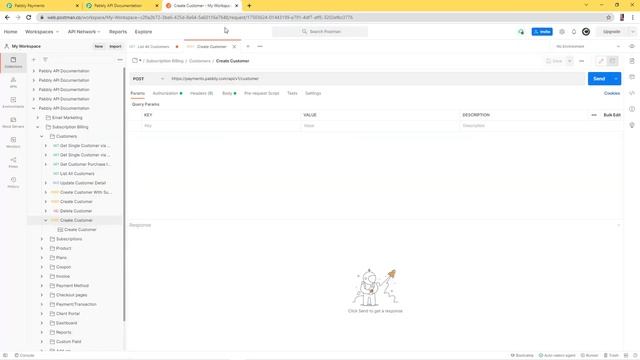This screenshot has height=360, width=640.
Task: Switch to the Body tab
Action: pyautogui.click(x=229, y=93)
